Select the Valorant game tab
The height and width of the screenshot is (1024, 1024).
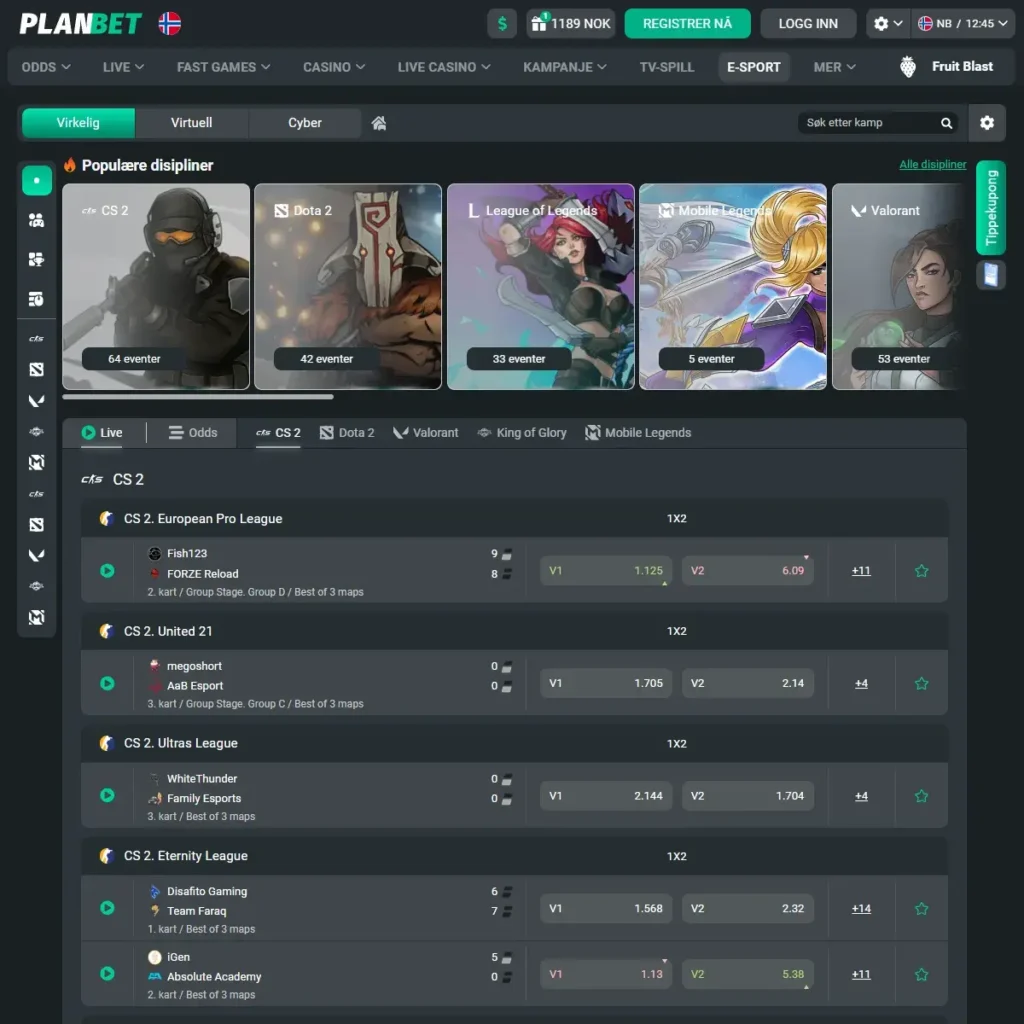(426, 433)
